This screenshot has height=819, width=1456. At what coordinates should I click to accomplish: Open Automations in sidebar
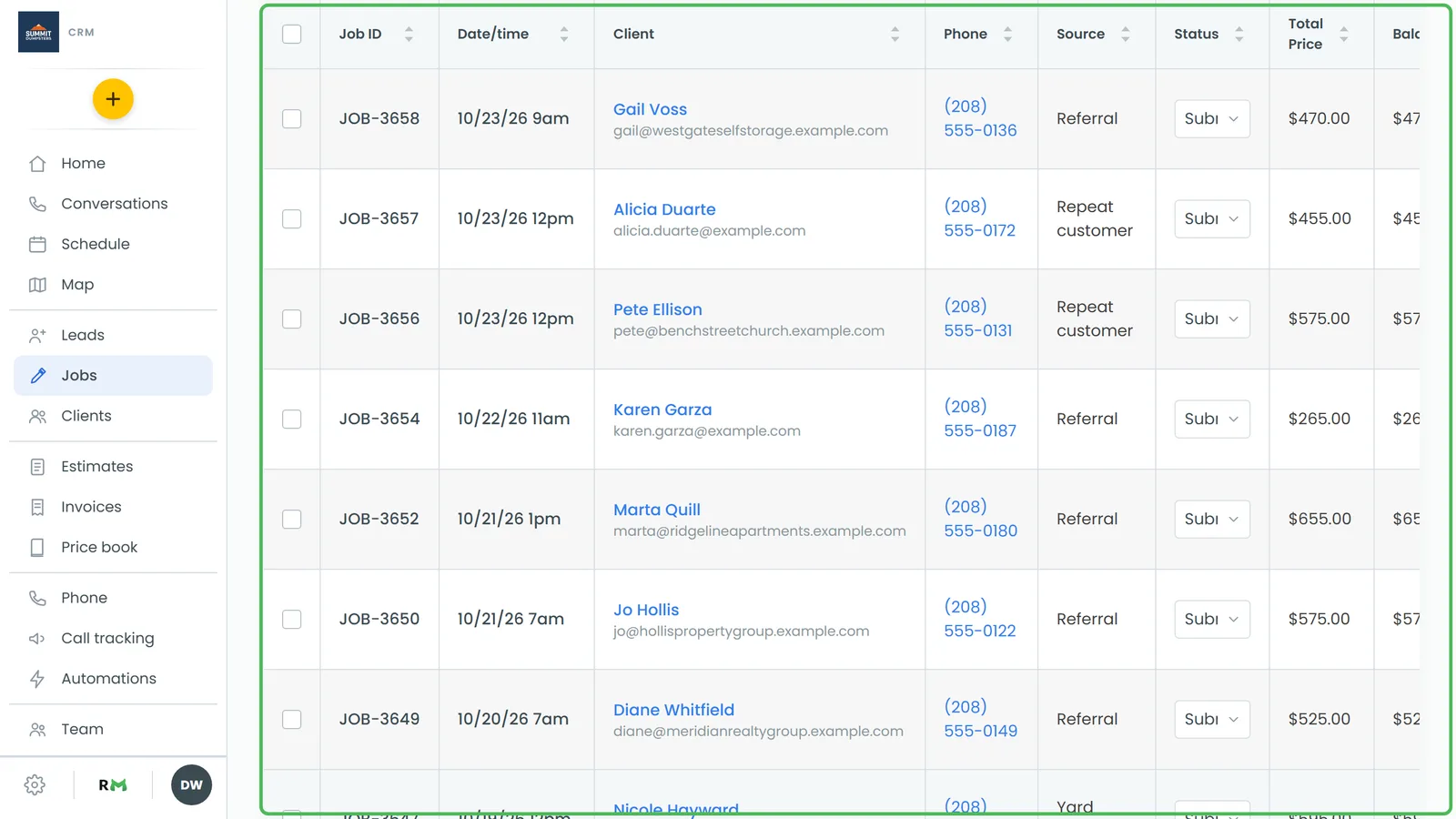pyautogui.click(x=113, y=679)
